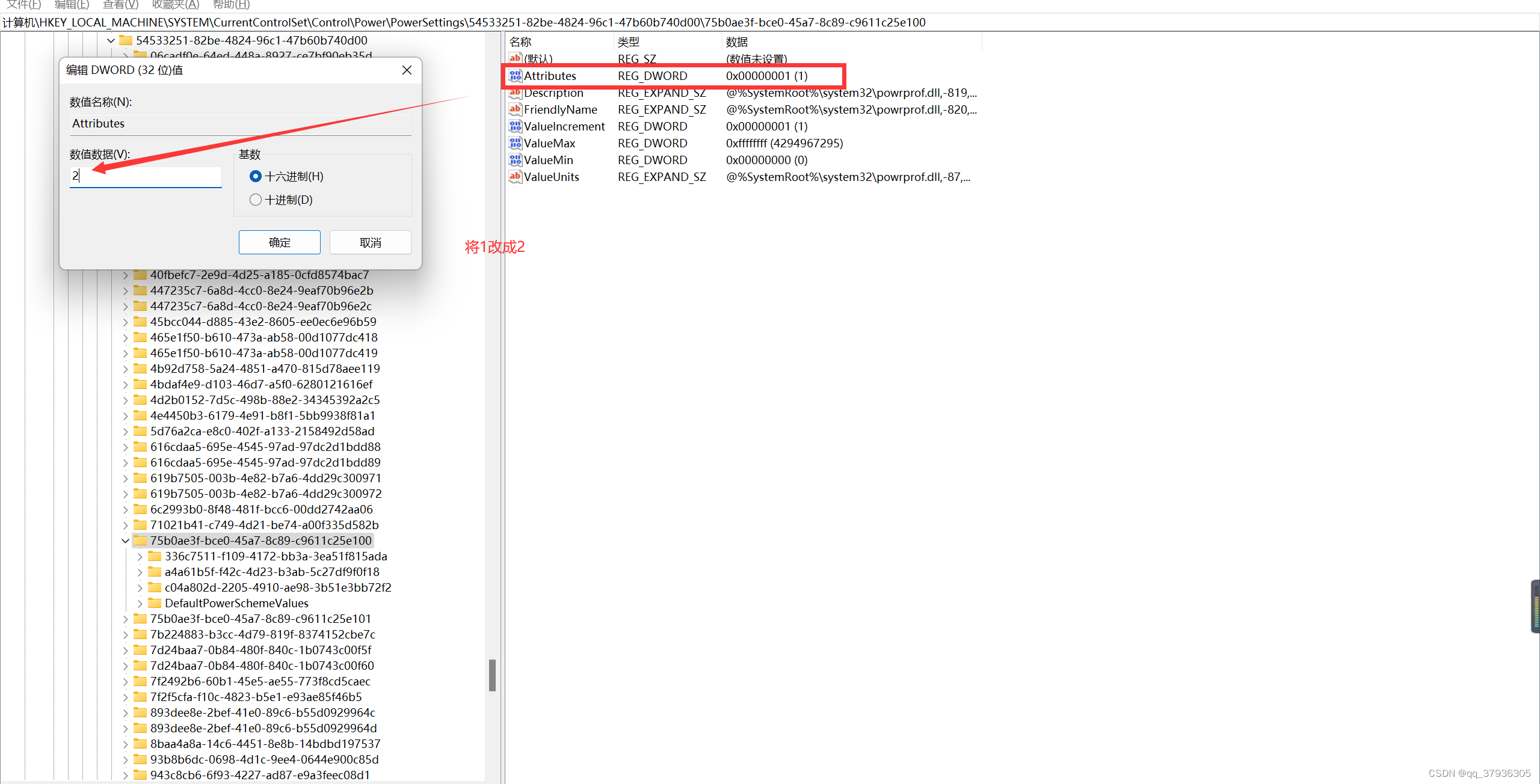Click the 确定 button in dialog
Screen dimensions: 1540x784
point(279,242)
